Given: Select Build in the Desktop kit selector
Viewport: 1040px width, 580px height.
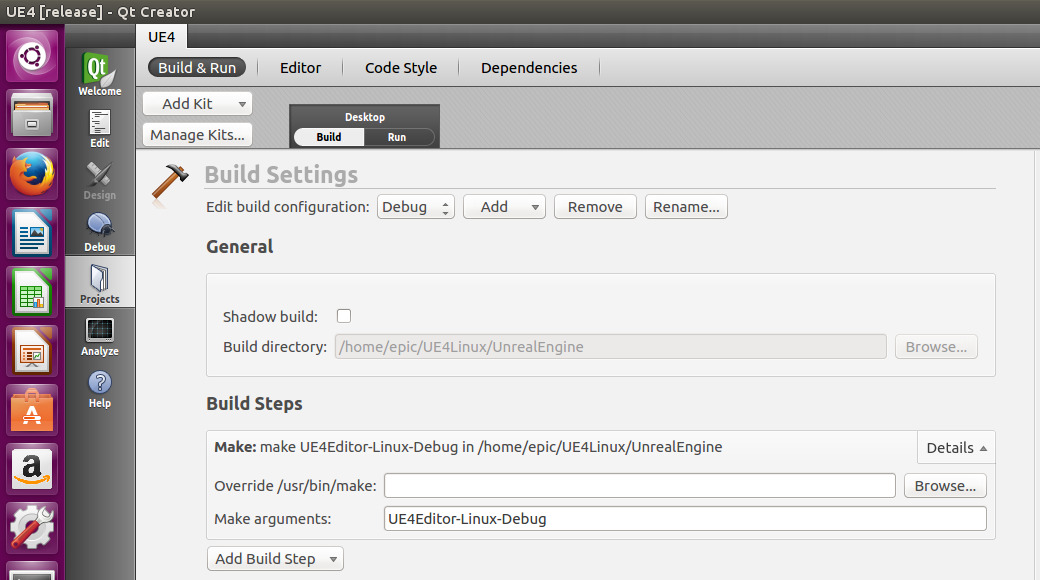Looking at the screenshot, I should tap(329, 137).
